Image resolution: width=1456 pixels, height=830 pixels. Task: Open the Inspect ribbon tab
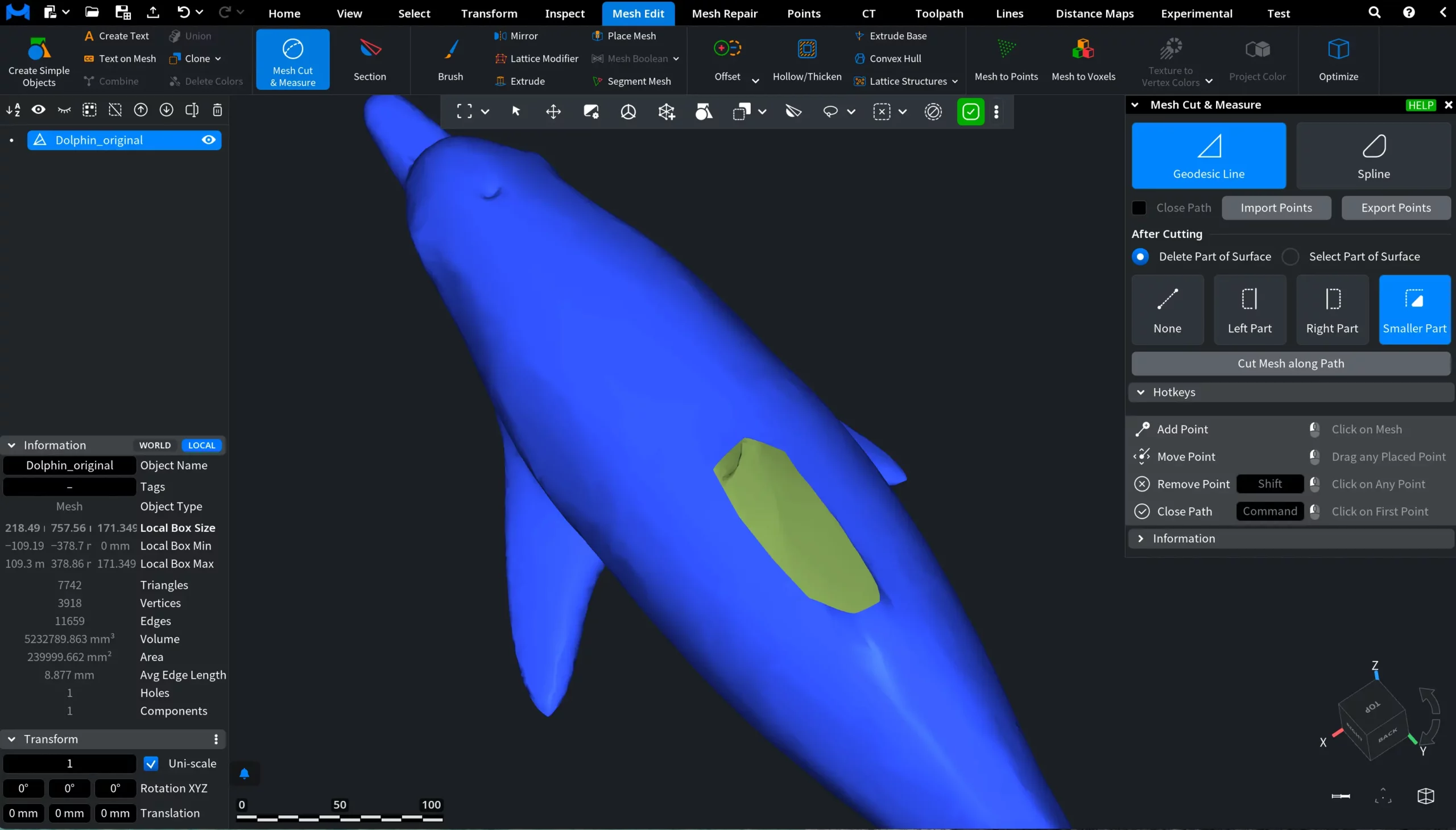[564, 13]
